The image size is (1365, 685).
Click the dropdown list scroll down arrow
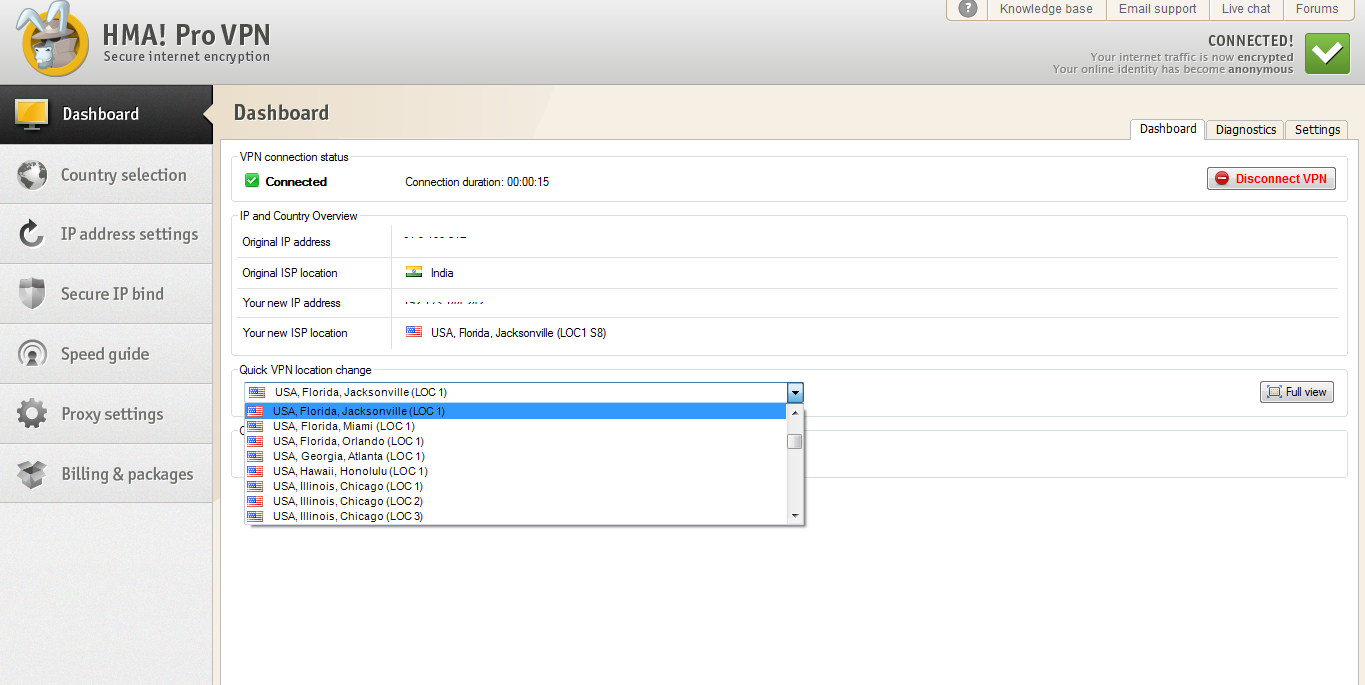click(795, 516)
